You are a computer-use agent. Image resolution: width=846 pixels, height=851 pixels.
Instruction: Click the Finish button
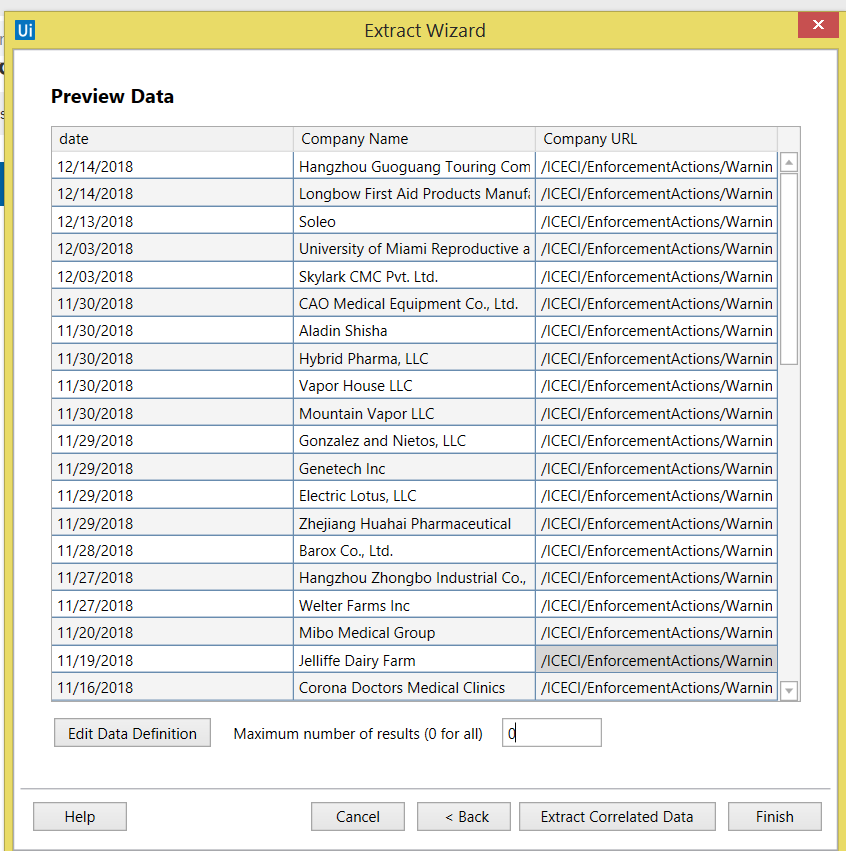[774, 816]
